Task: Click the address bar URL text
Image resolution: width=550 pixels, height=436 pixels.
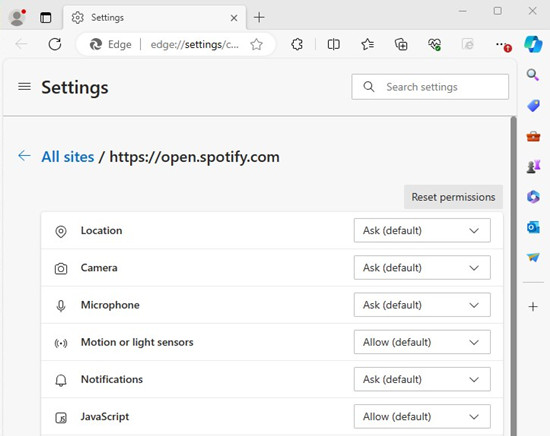Action: tap(195, 45)
